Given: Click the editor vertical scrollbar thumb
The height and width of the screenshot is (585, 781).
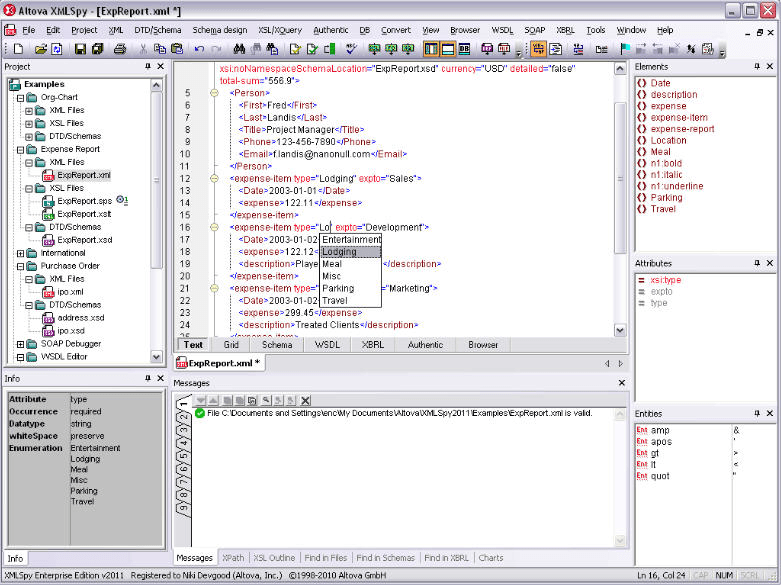Looking at the screenshot, I should pos(620,178).
